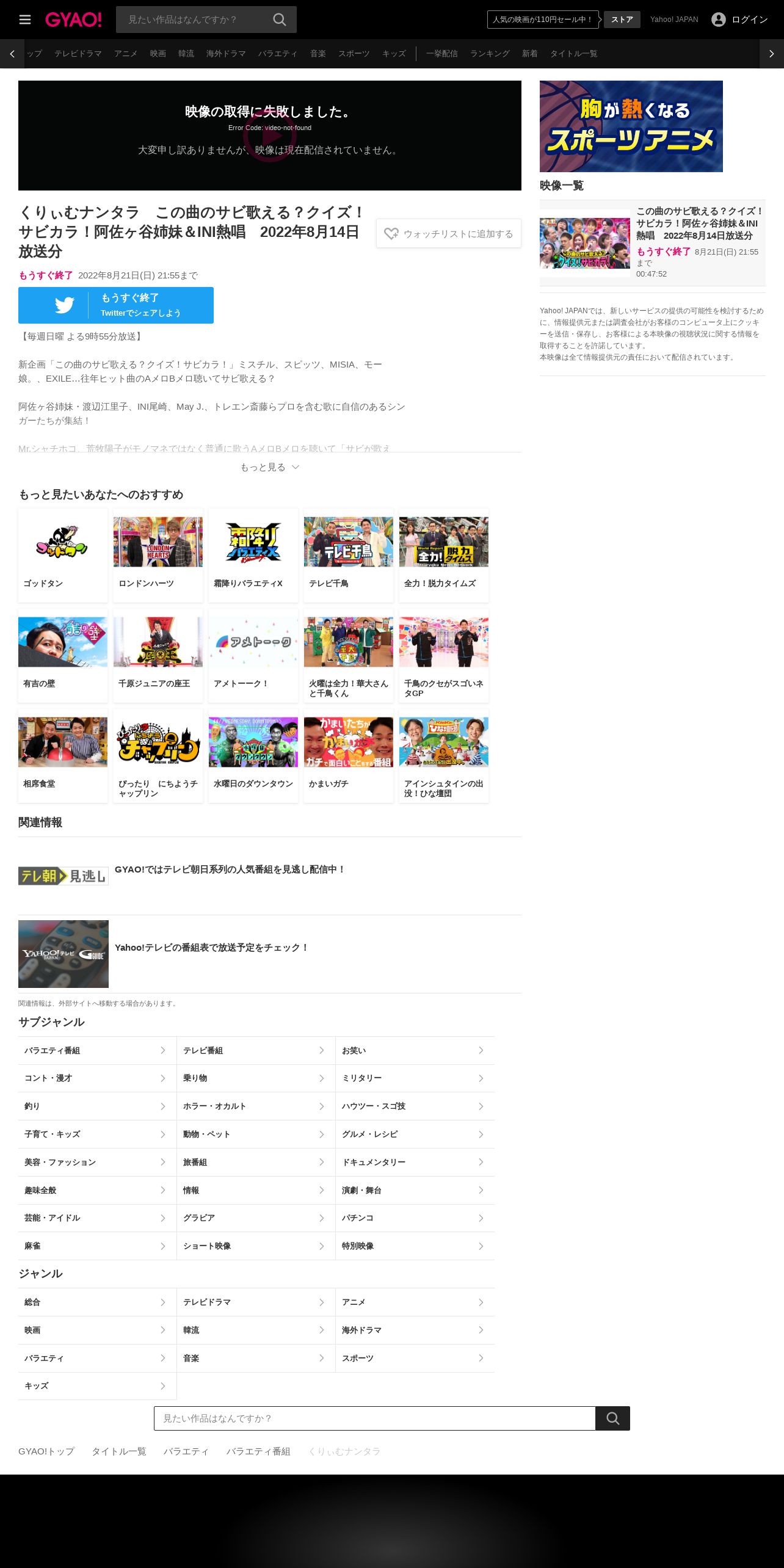Open the 有吉の壁 recommendation
Viewport: 784px width, 1568px height.
click(63, 656)
